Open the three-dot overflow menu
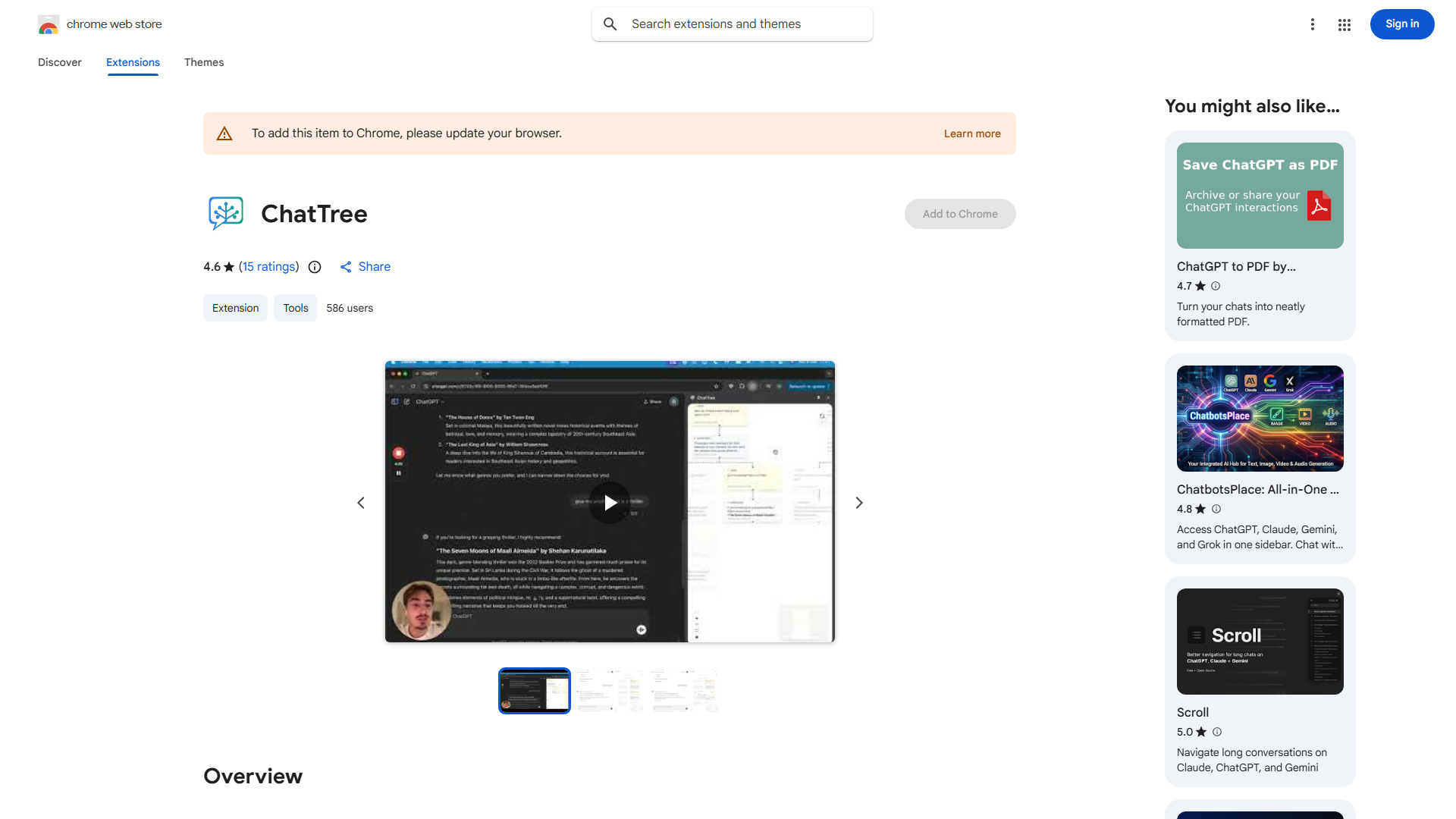The width and height of the screenshot is (1456, 819). 1313,24
